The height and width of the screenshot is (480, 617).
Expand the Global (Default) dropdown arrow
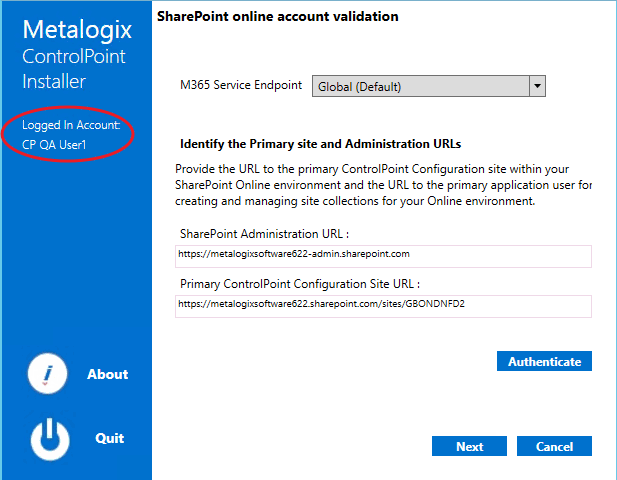click(538, 86)
